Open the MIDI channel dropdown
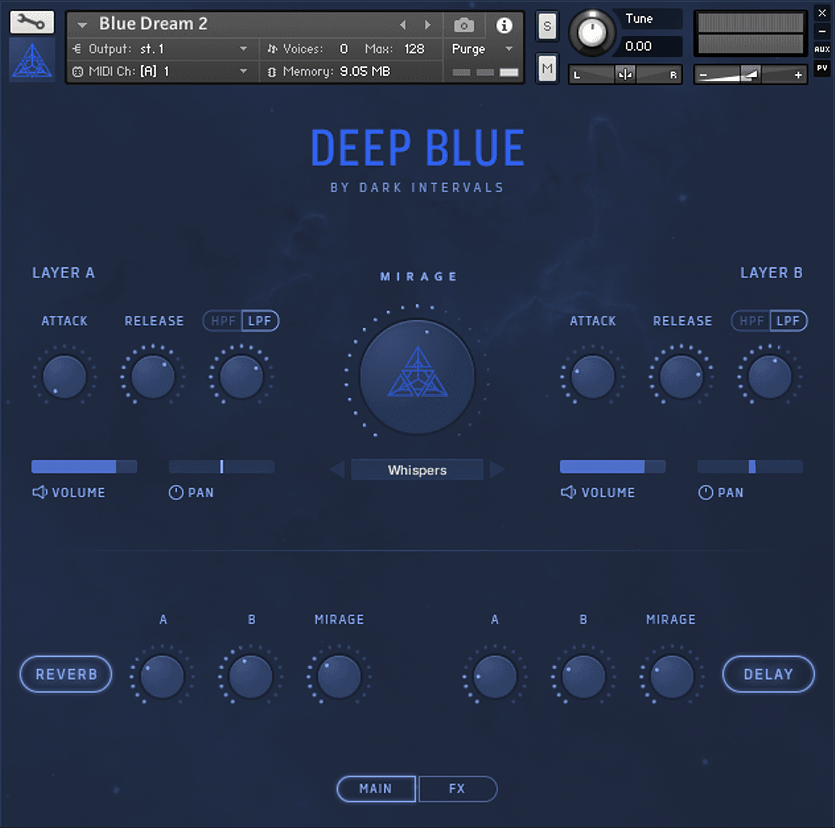835x828 pixels. (x=243, y=72)
